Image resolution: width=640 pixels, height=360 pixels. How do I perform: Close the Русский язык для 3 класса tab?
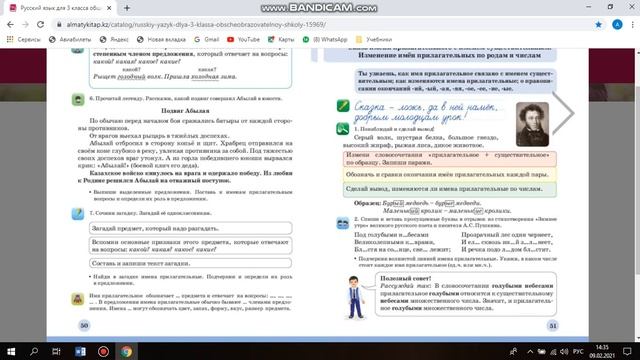tap(109, 8)
